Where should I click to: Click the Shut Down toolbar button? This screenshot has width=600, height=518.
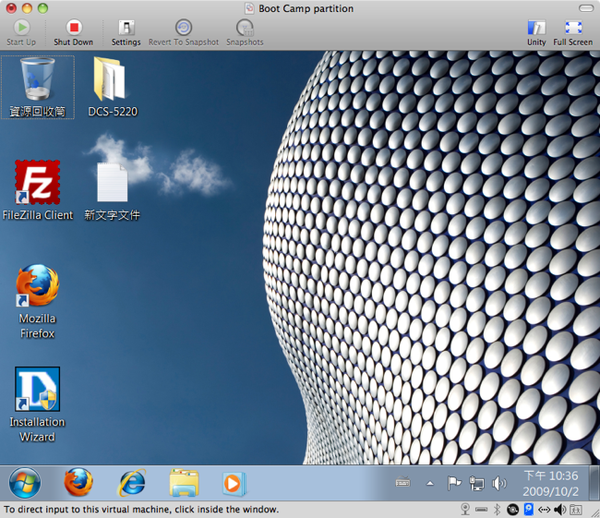(73, 30)
